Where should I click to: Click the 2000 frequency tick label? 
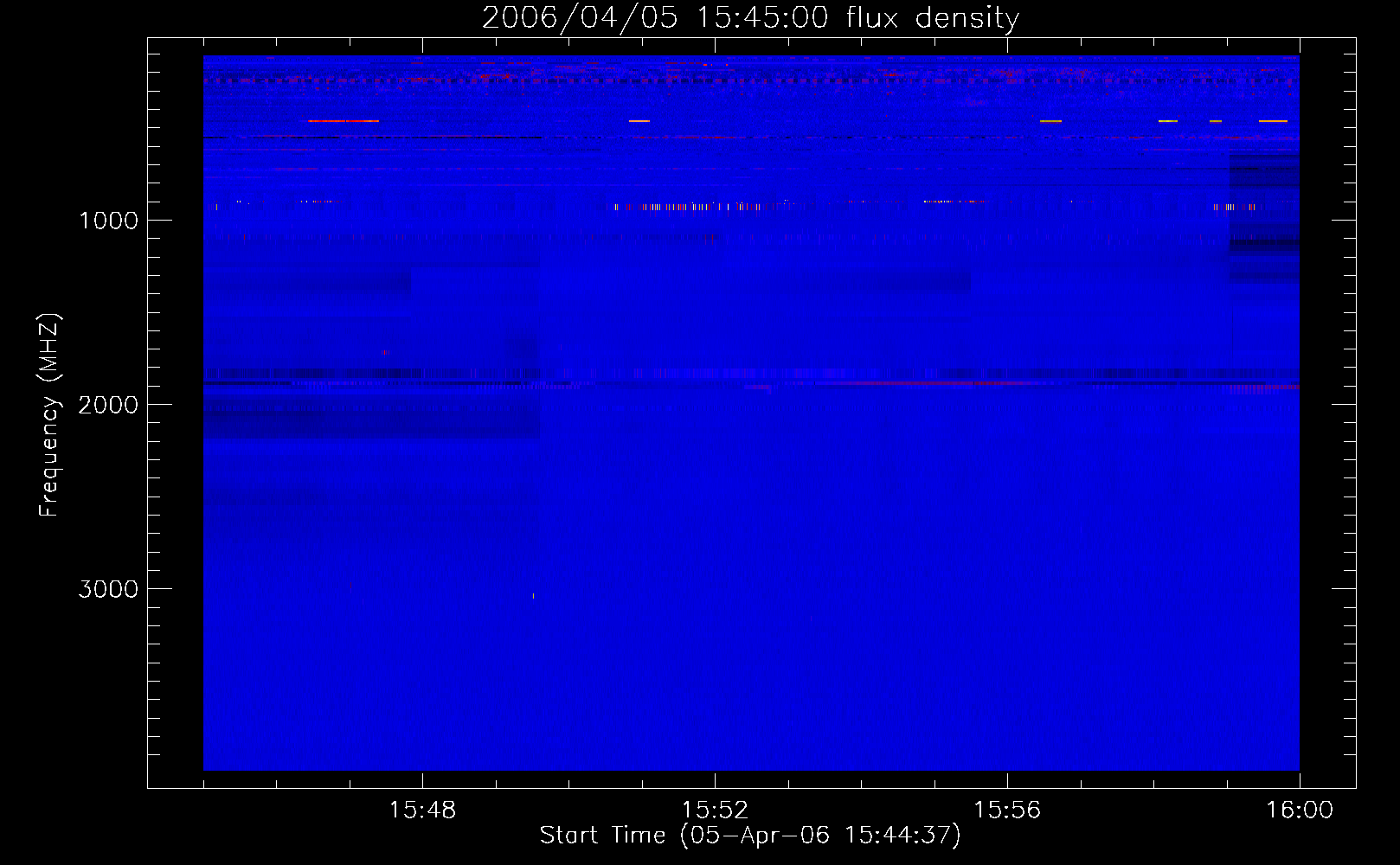(108, 405)
